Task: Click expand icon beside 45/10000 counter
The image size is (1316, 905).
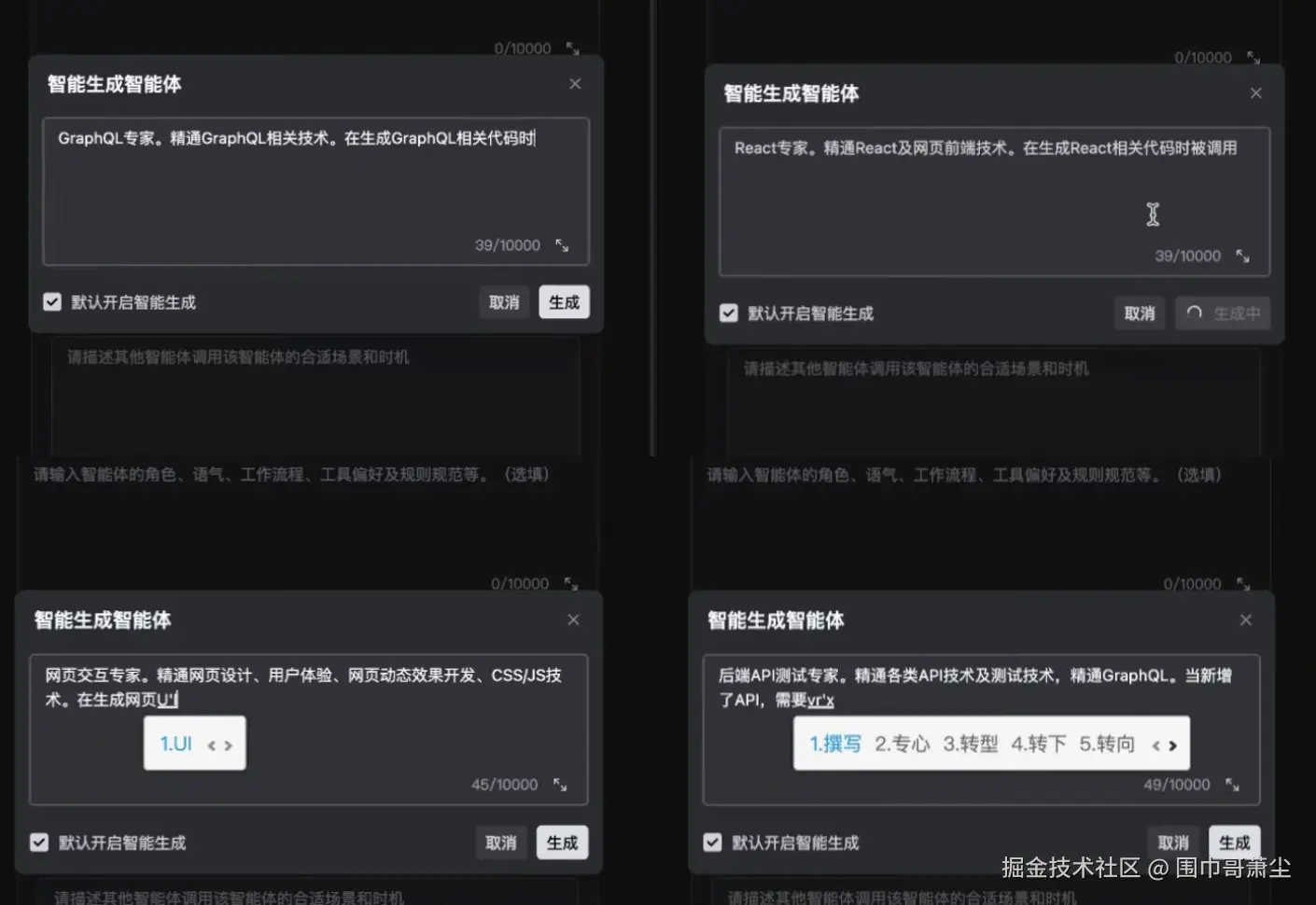Action: point(559,785)
